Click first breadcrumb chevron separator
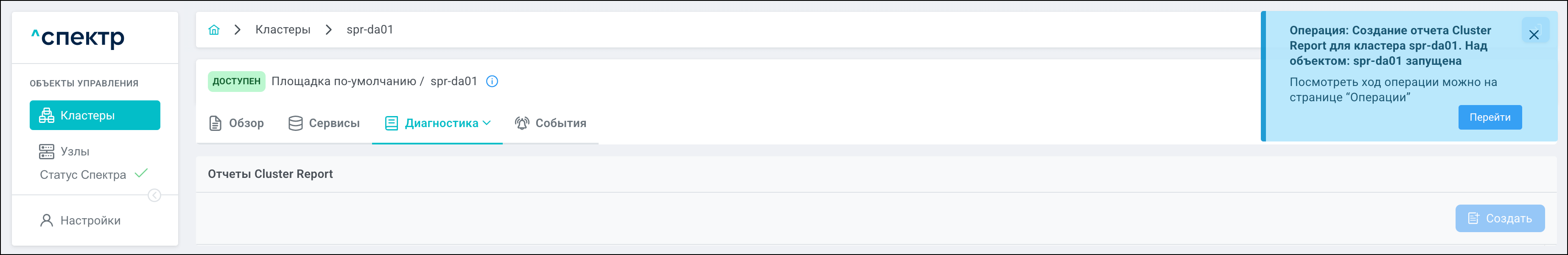The width and height of the screenshot is (1568, 255). point(238,30)
